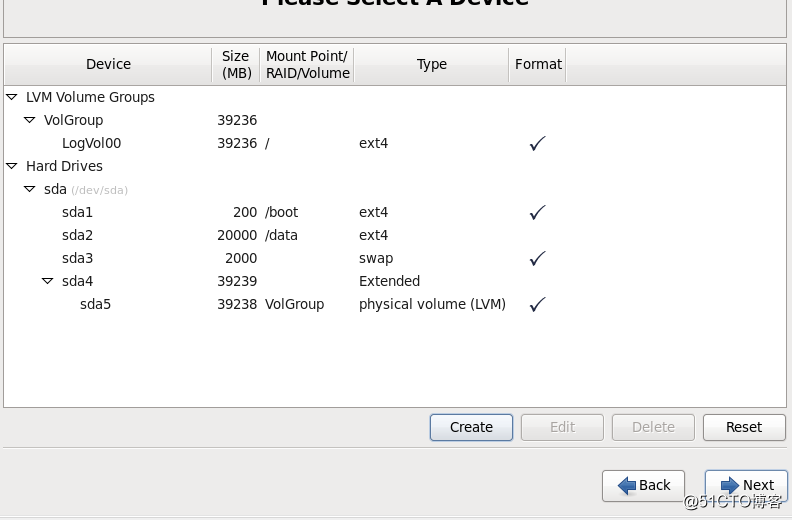Click the Mount Point/RAID/Volume column header
Screen dimensions: 792x520
click(307, 64)
